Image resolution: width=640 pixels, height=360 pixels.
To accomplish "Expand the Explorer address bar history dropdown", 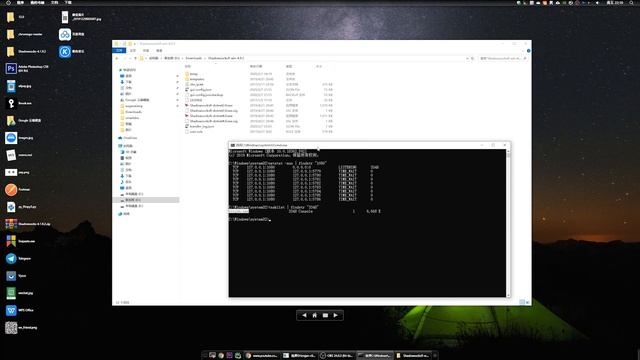I will click(x=467, y=58).
